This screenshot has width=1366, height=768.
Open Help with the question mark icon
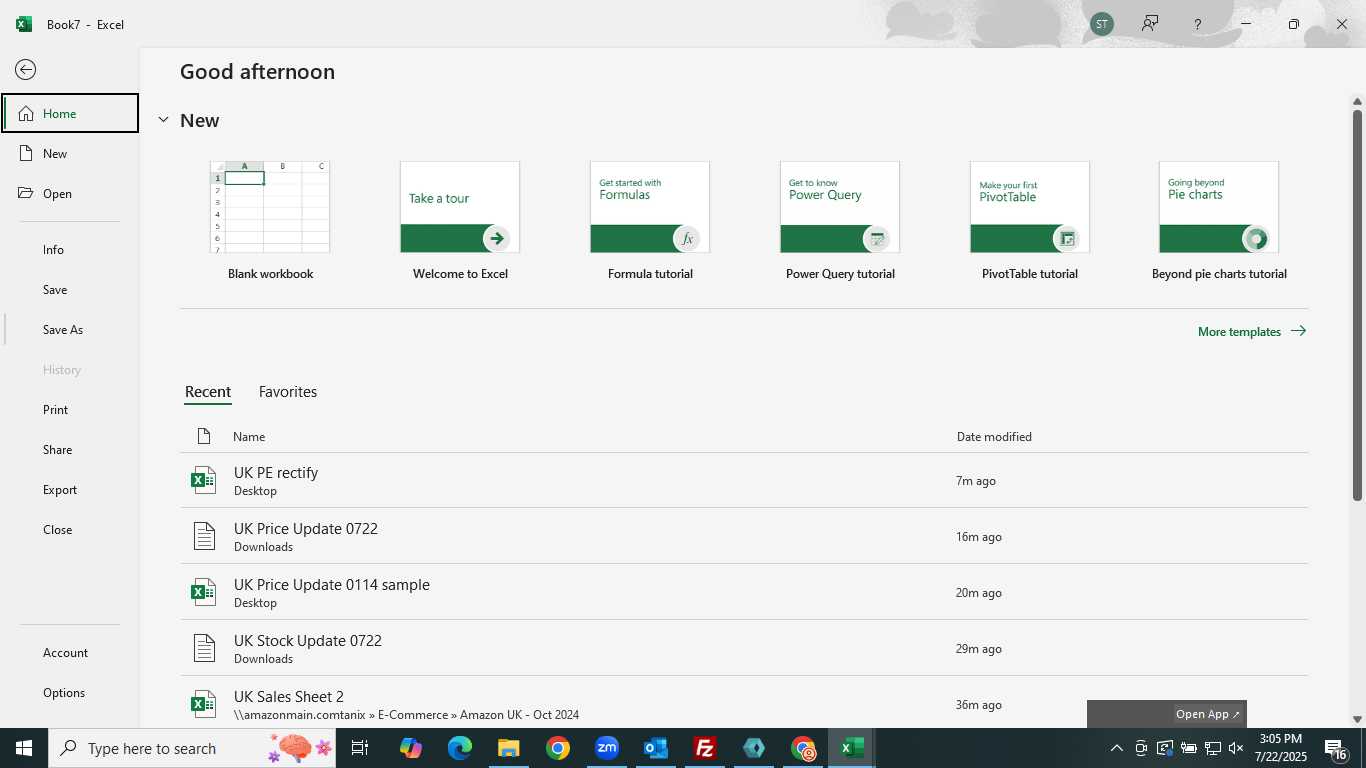[1197, 24]
